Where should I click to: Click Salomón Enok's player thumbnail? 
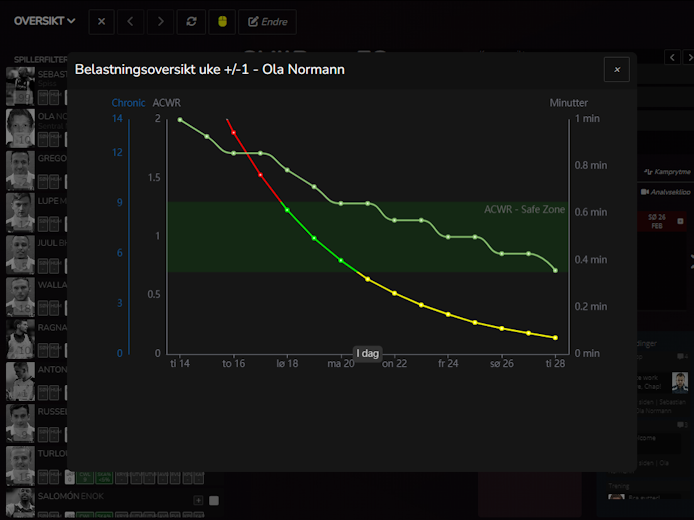[20, 501]
